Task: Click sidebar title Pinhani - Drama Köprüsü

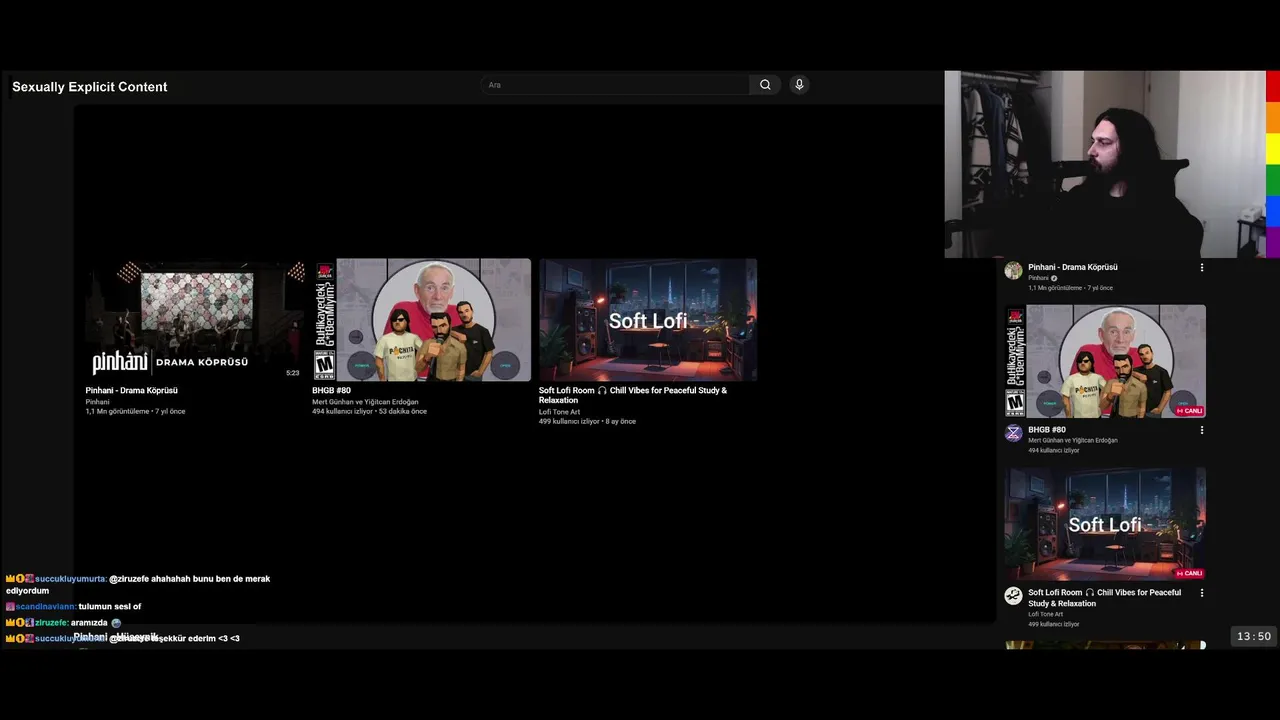Action: [1073, 267]
